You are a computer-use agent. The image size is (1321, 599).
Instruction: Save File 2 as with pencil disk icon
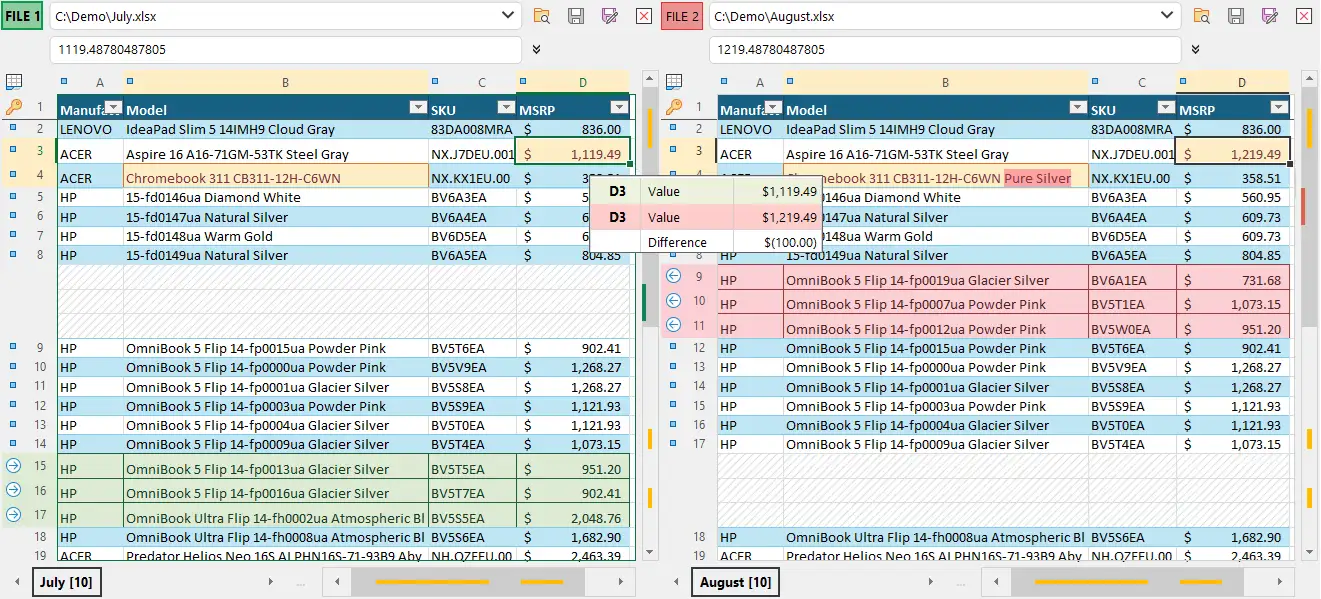coord(1270,16)
